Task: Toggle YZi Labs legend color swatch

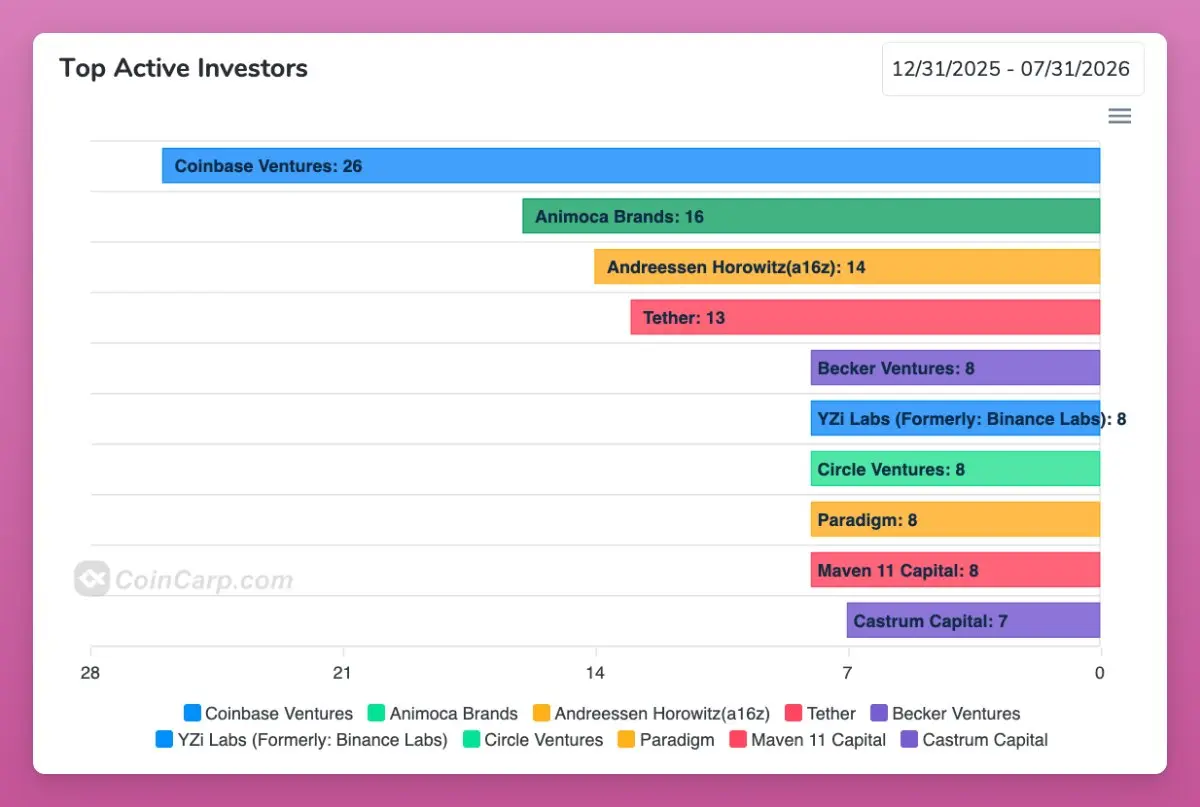Action: (165, 739)
